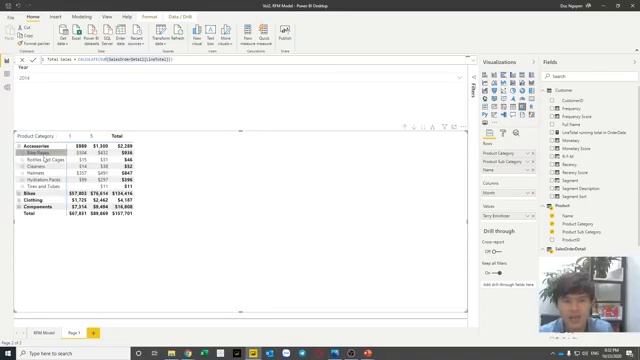
Task: Open the View ribbon tab
Action: (x=107, y=17)
